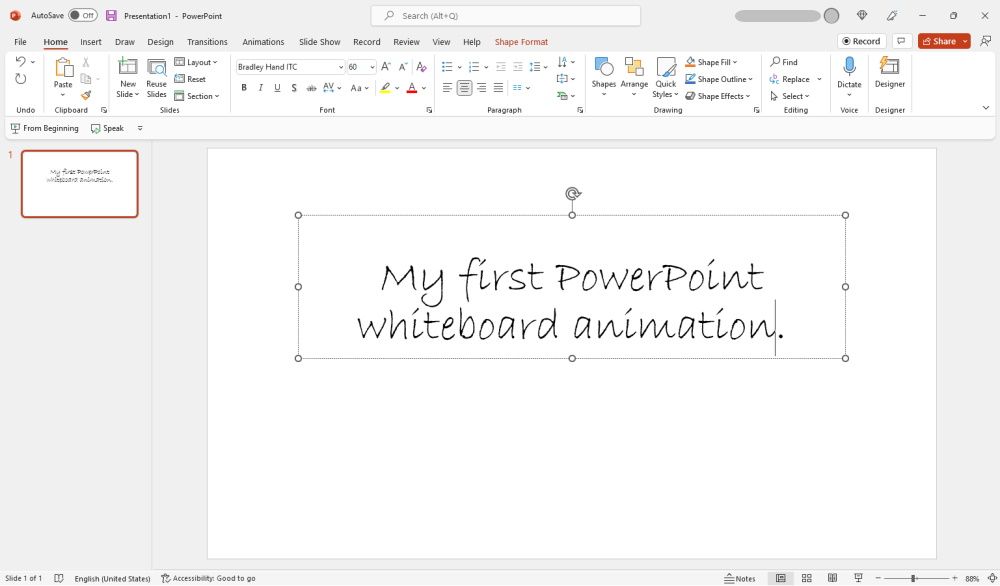This screenshot has height=586, width=1000.
Task: Click the Record button in the title bar
Action: pyautogui.click(x=861, y=41)
